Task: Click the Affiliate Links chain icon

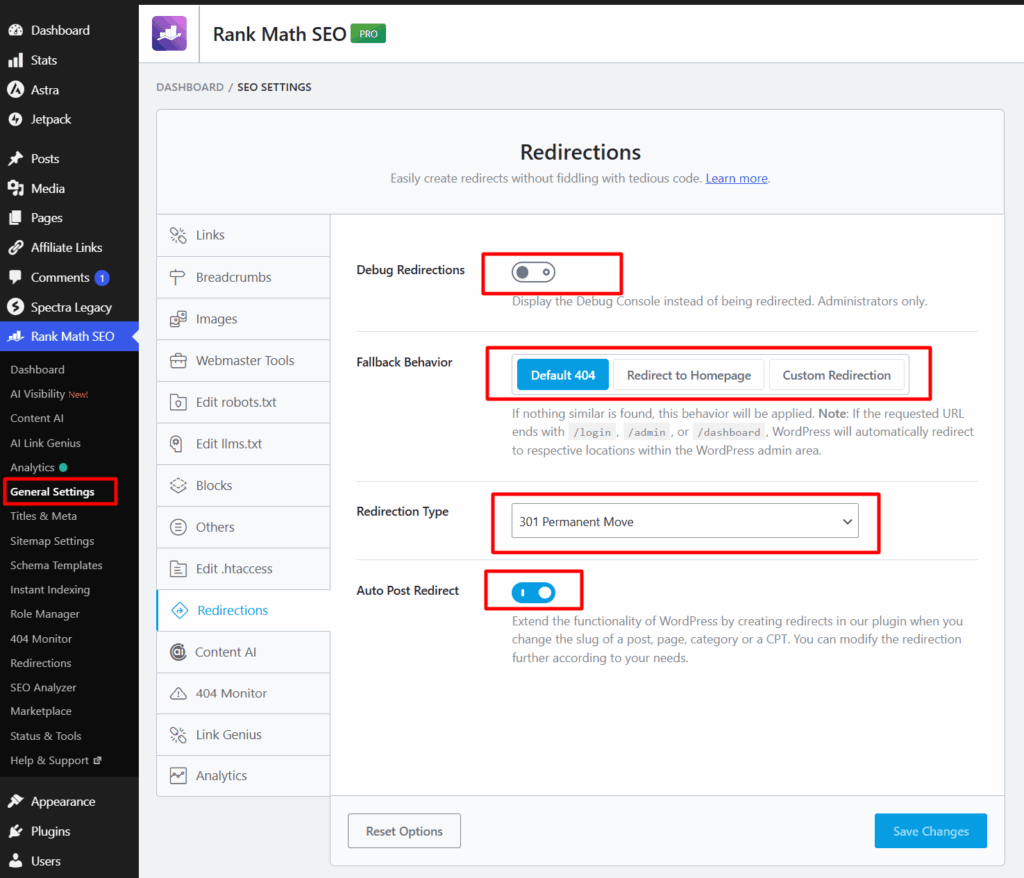Action: point(16,248)
